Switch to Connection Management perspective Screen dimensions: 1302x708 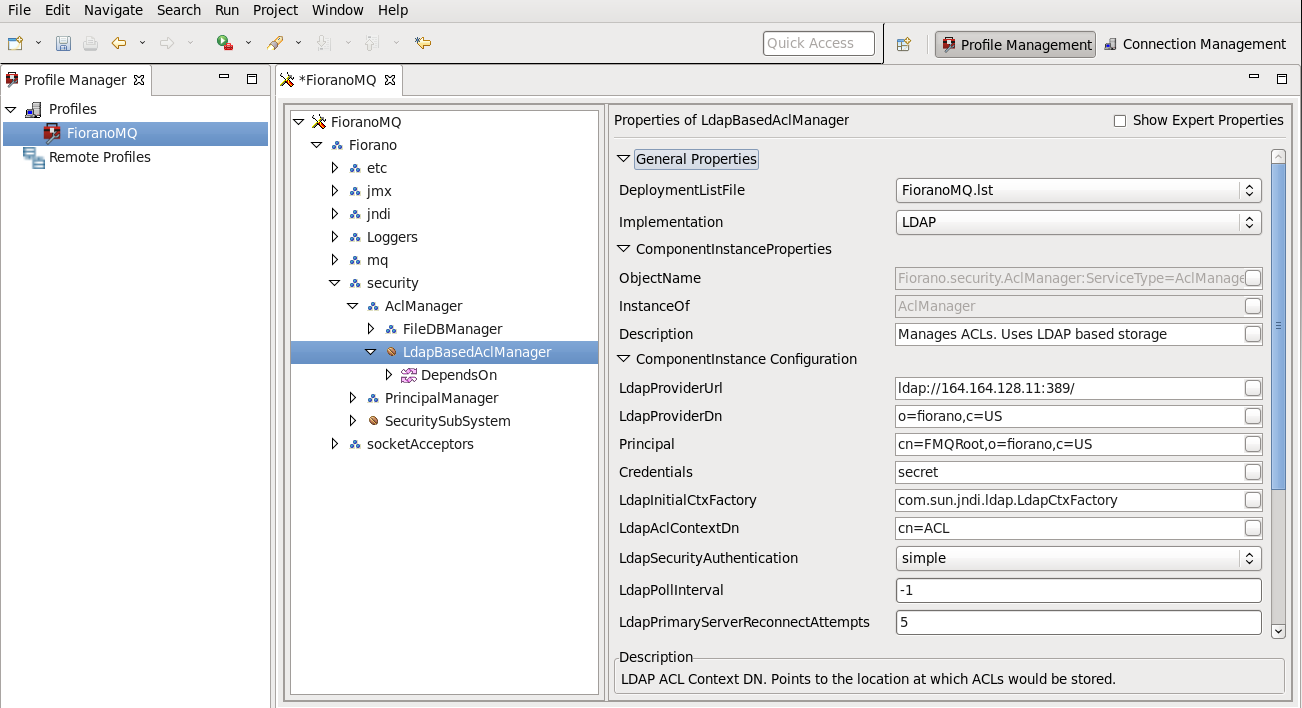point(1194,44)
